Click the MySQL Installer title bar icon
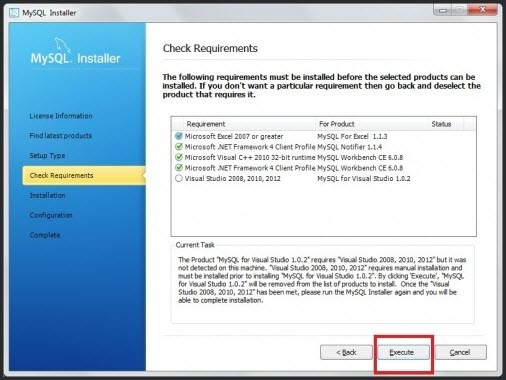This screenshot has height=380, width=506. 14,13
